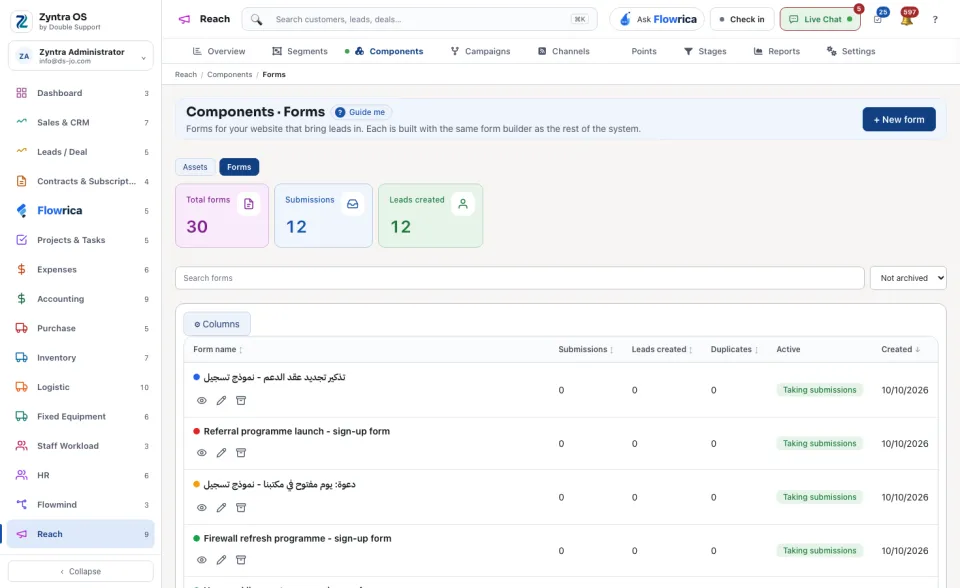Click the Guide me button

click(361, 112)
